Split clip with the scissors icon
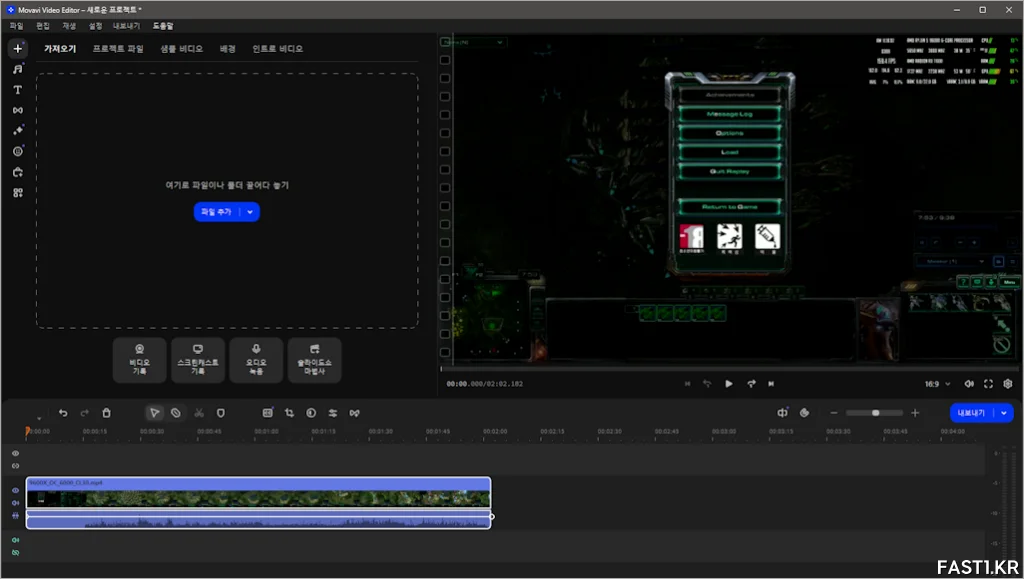 click(199, 413)
